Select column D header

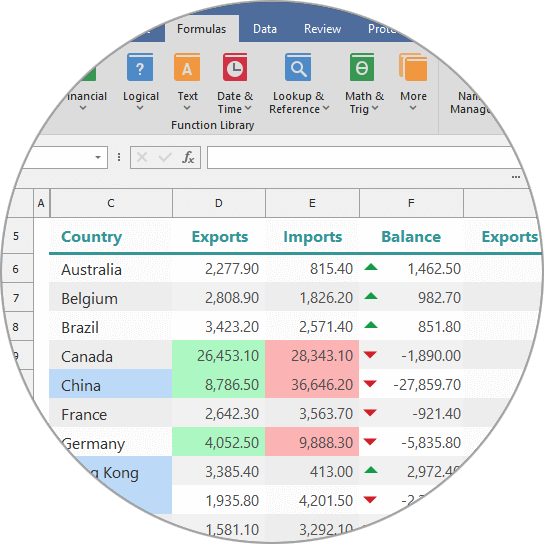point(219,203)
